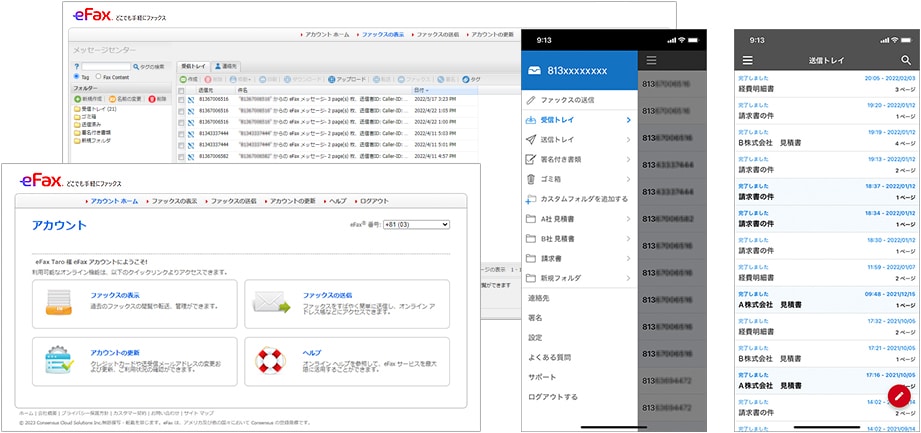Viewport: 921px width, 433px height.
Task: Select the Tag radio button
Action: pos(77,76)
